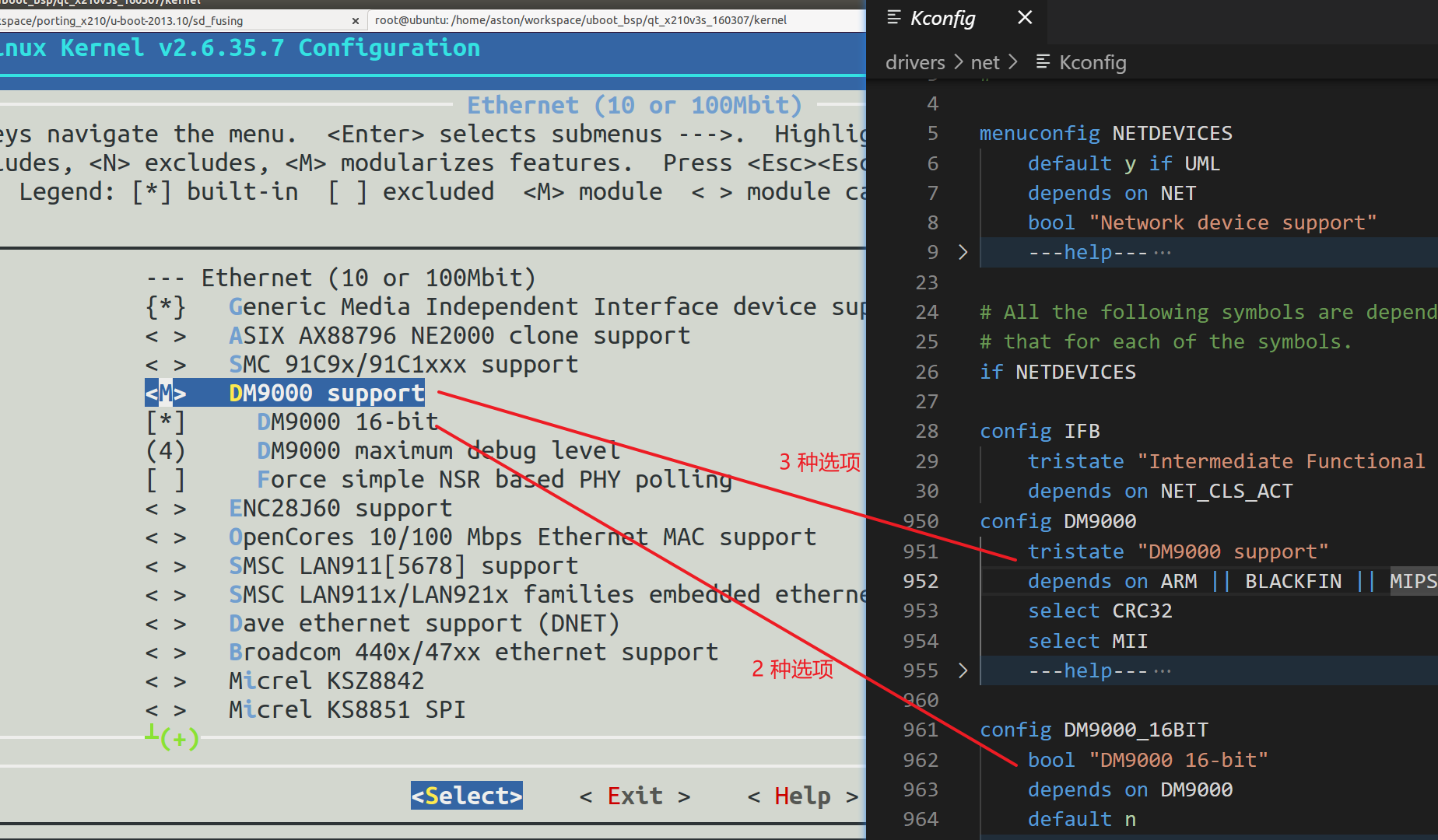1438x840 pixels.
Task: Click the Kconfig file icon in breadcrumb
Action: pyautogui.click(x=1043, y=62)
